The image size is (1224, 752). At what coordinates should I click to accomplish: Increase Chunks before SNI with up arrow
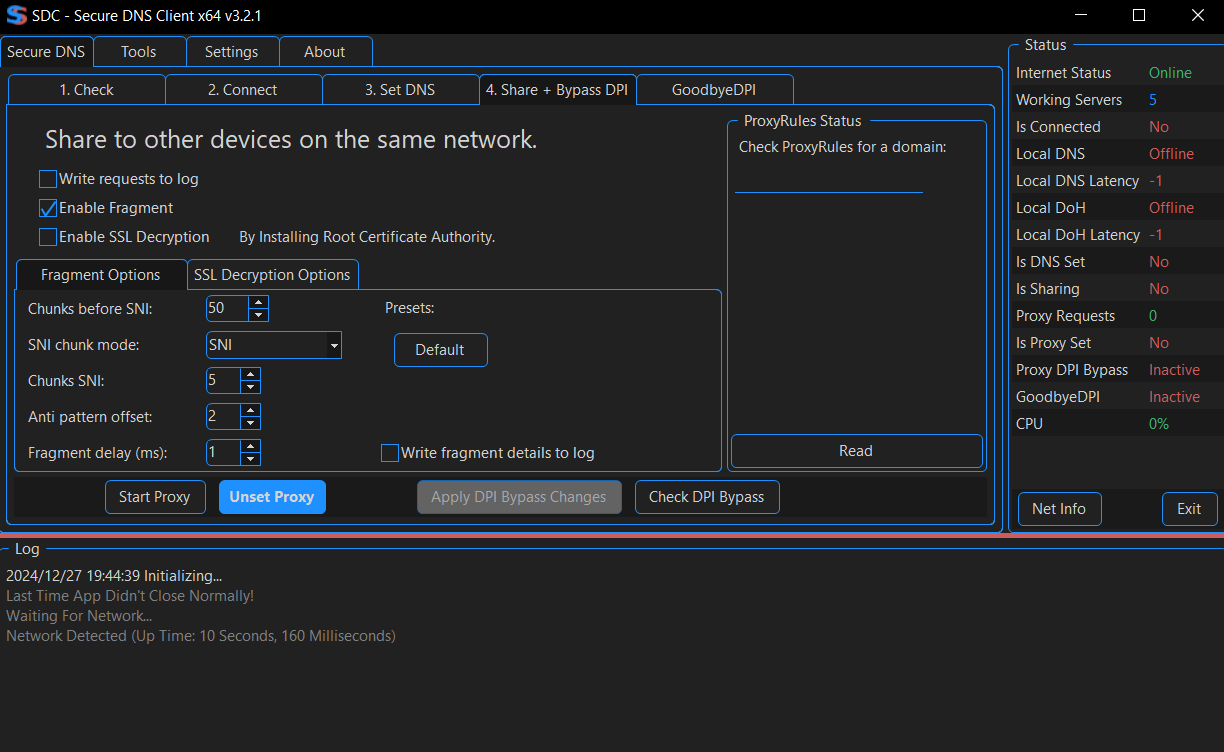(259, 302)
